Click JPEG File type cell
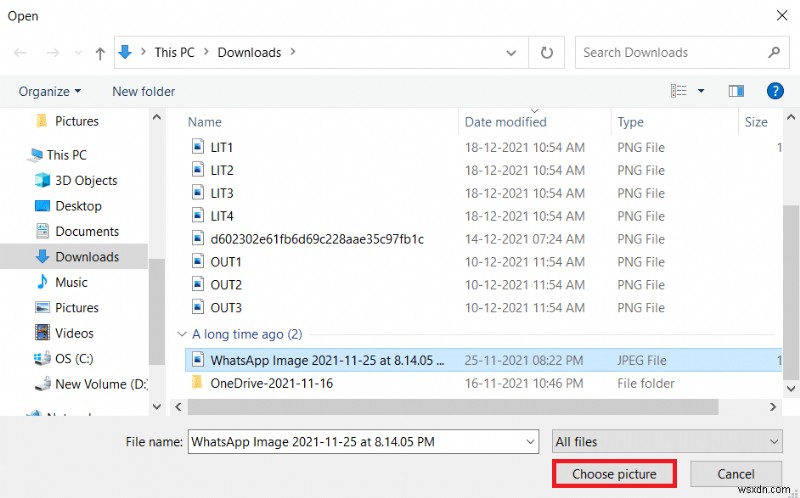Viewport: 800px width, 498px height. coord(642,360)
